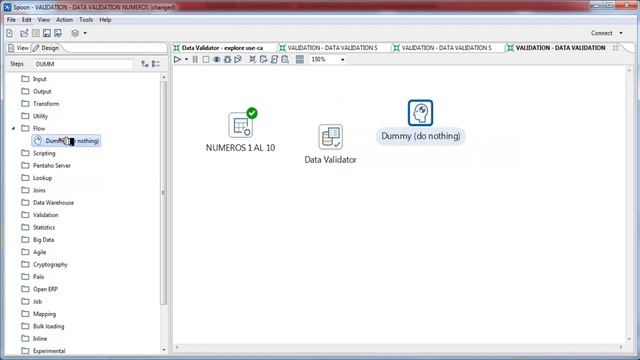Select the Dummy (do nothing) step on the canvas

pos(420,113)
